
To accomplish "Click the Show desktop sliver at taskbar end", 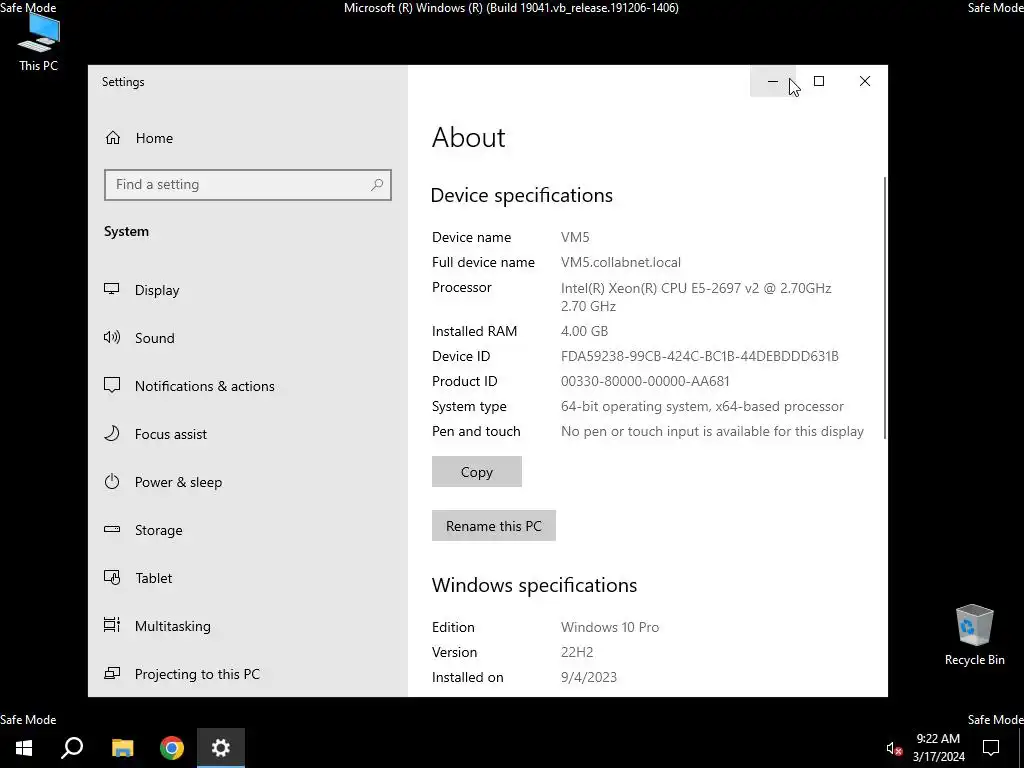I will coord(1021,748).
